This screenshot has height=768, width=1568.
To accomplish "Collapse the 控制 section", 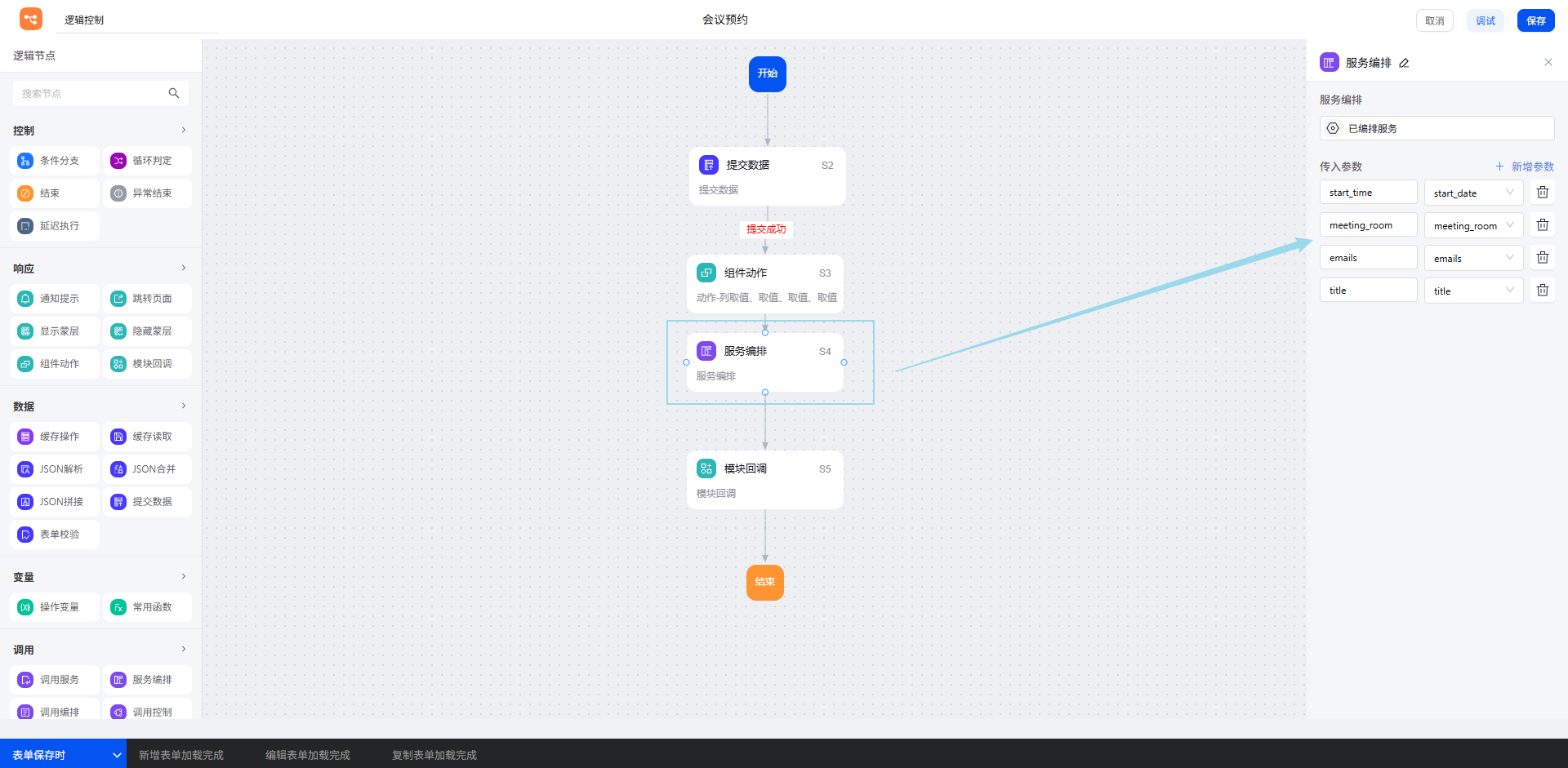I will [x=183, y=130].
